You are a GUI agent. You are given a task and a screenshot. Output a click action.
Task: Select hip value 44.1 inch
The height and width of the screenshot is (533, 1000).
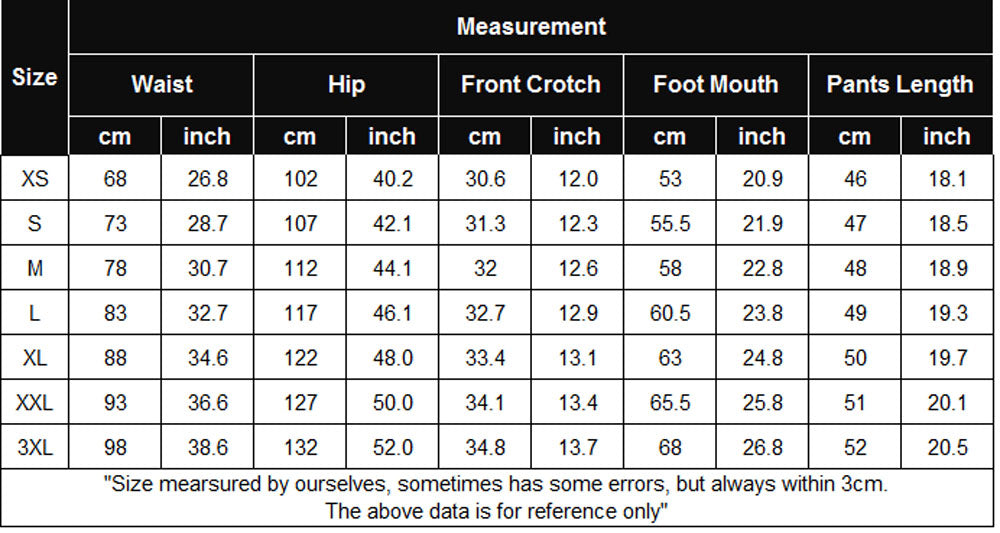pyautogui.click(x=392, y=268)
